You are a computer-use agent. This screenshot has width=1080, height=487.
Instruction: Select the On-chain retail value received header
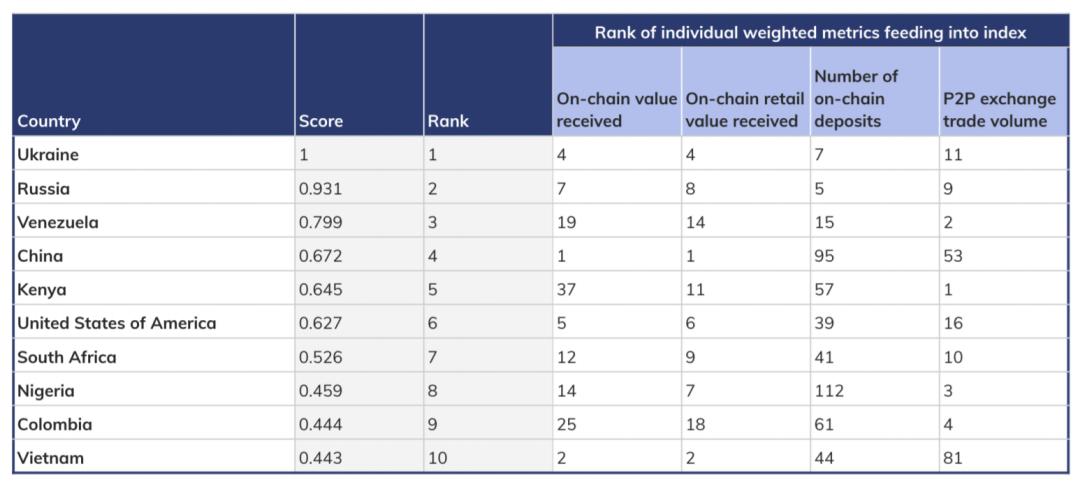(744, 111)
